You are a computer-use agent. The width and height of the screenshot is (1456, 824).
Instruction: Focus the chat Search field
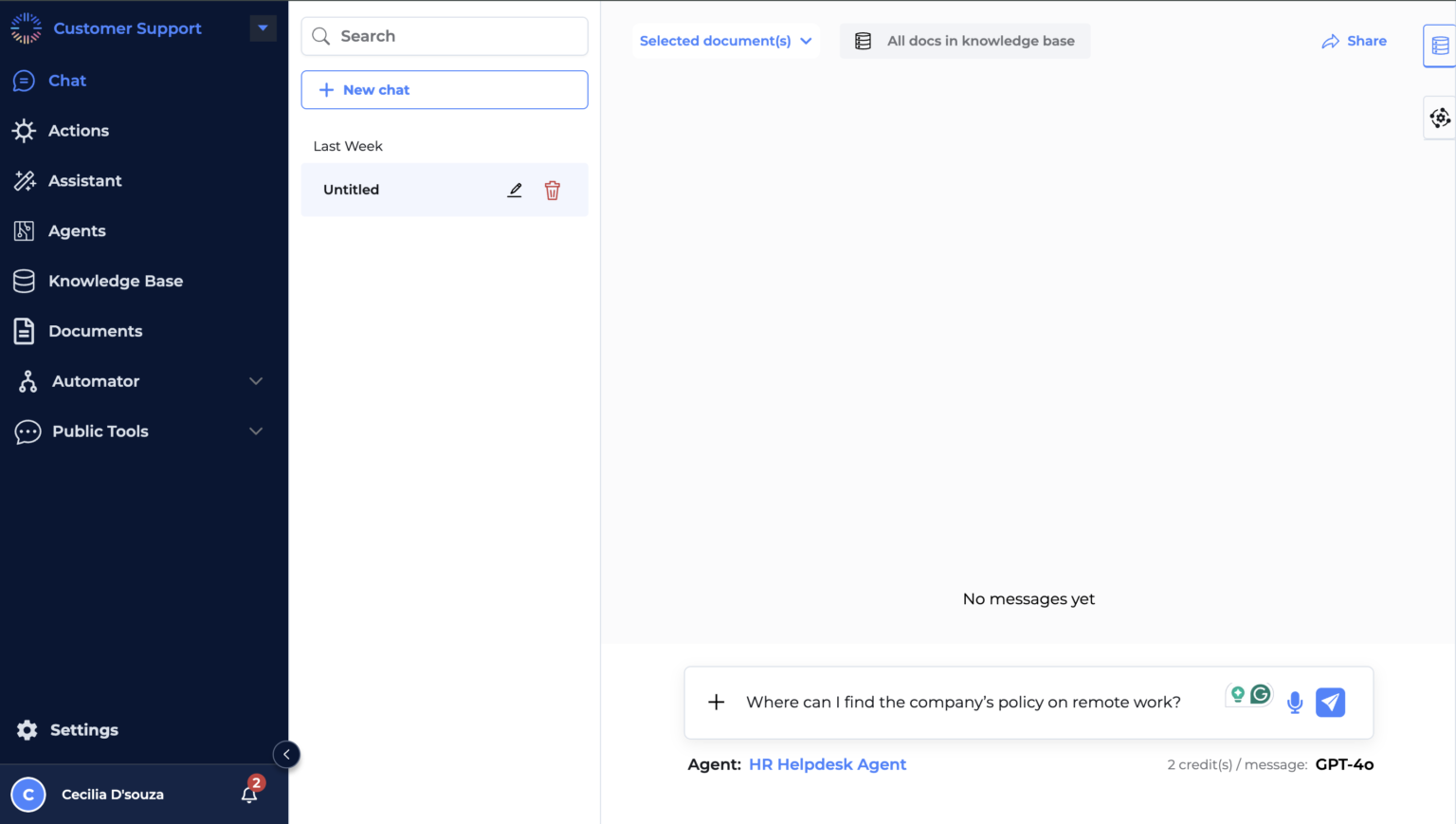(x=445, y=36)
